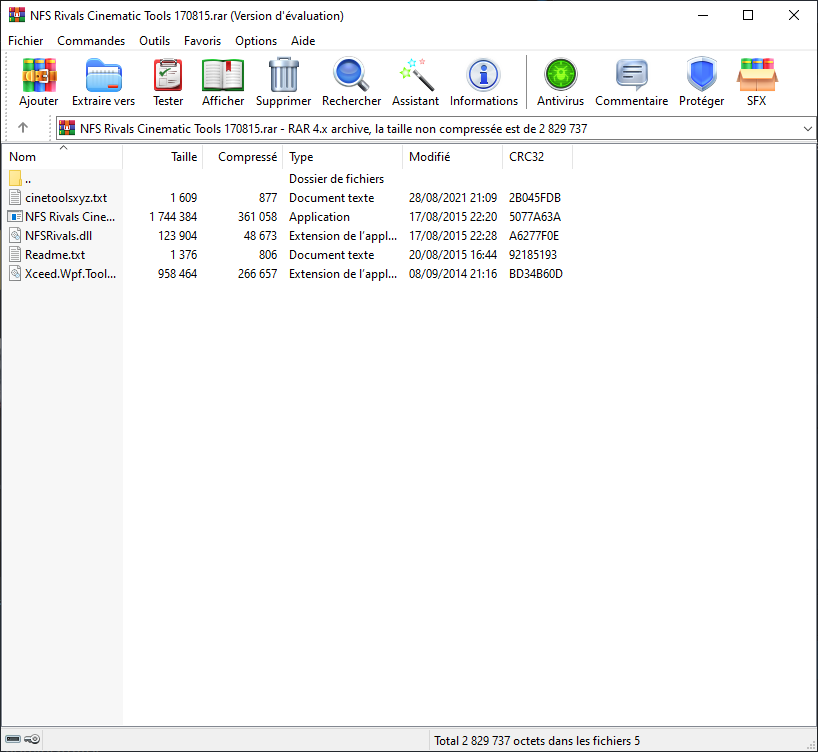The width and height of the screenshot is (818, 752).
Task: Click the CRC32 value 92185193
Action: coord(533,255)
